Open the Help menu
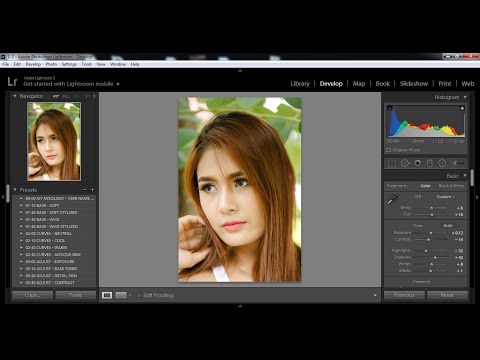Image resolution: width=480 pixels, height=360 pixels. tap(135, 64)
